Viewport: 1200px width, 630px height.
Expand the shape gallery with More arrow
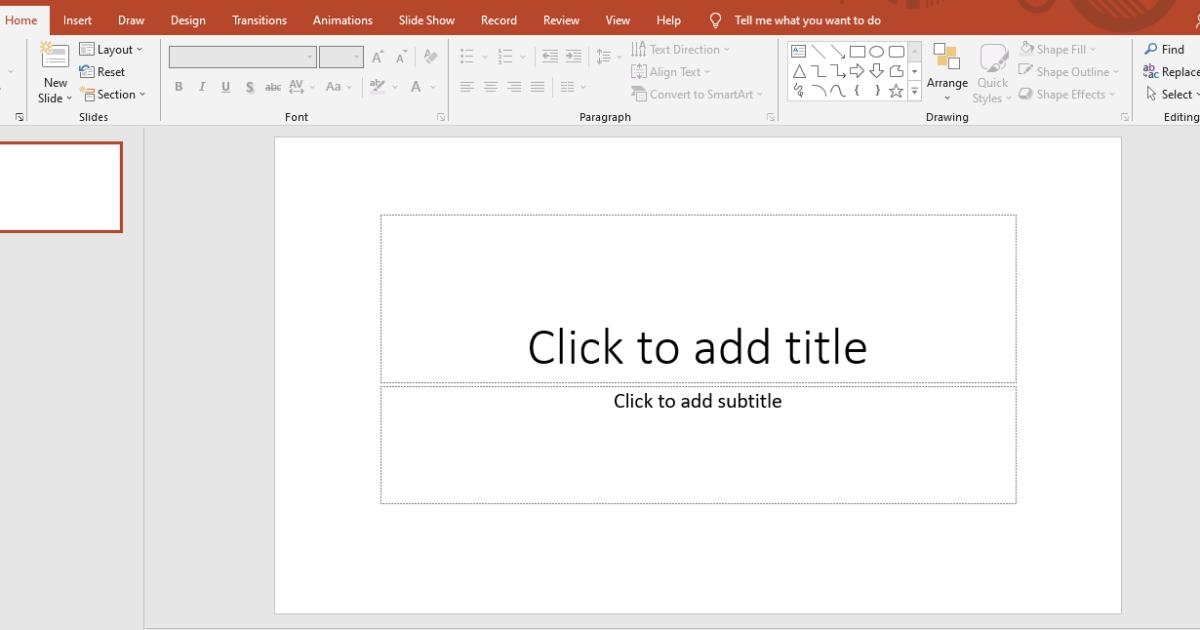[x=914, y=89]
